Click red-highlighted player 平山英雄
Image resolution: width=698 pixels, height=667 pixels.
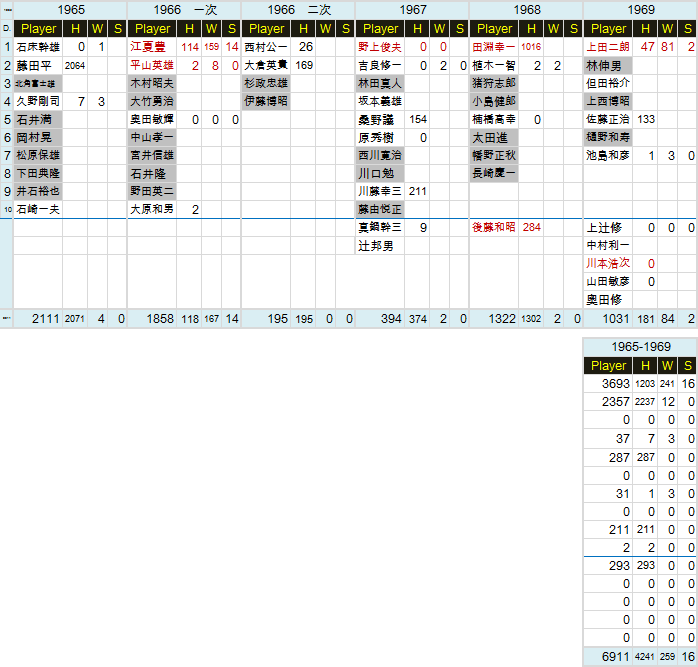click(x=152, y=65)
